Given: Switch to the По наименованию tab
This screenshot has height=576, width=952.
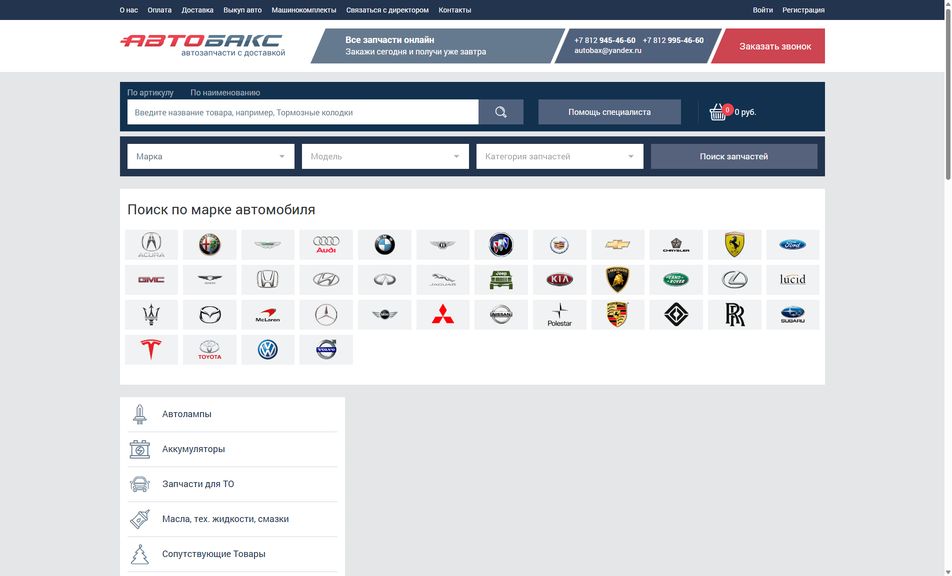Looking at the screenshot, I should [225, 93].
